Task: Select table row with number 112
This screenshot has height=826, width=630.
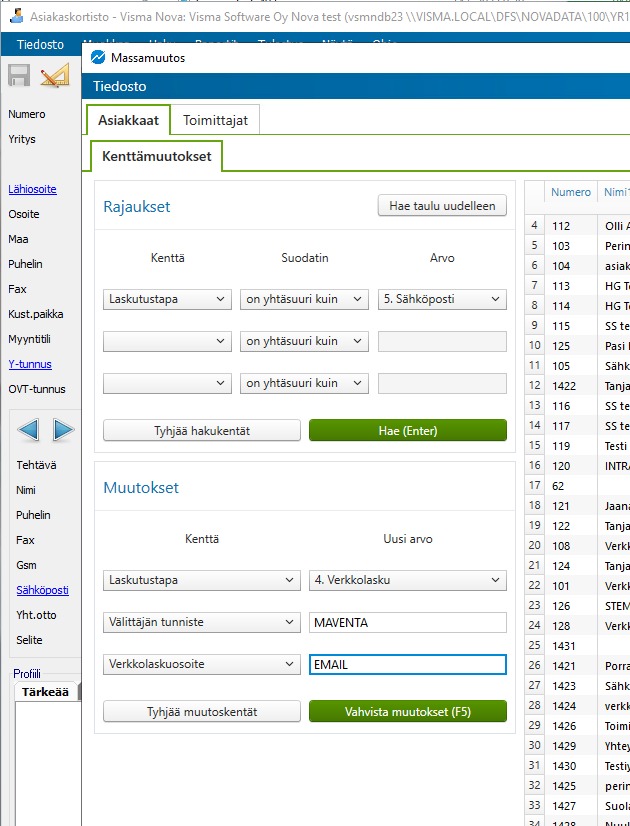Action: 577,226
